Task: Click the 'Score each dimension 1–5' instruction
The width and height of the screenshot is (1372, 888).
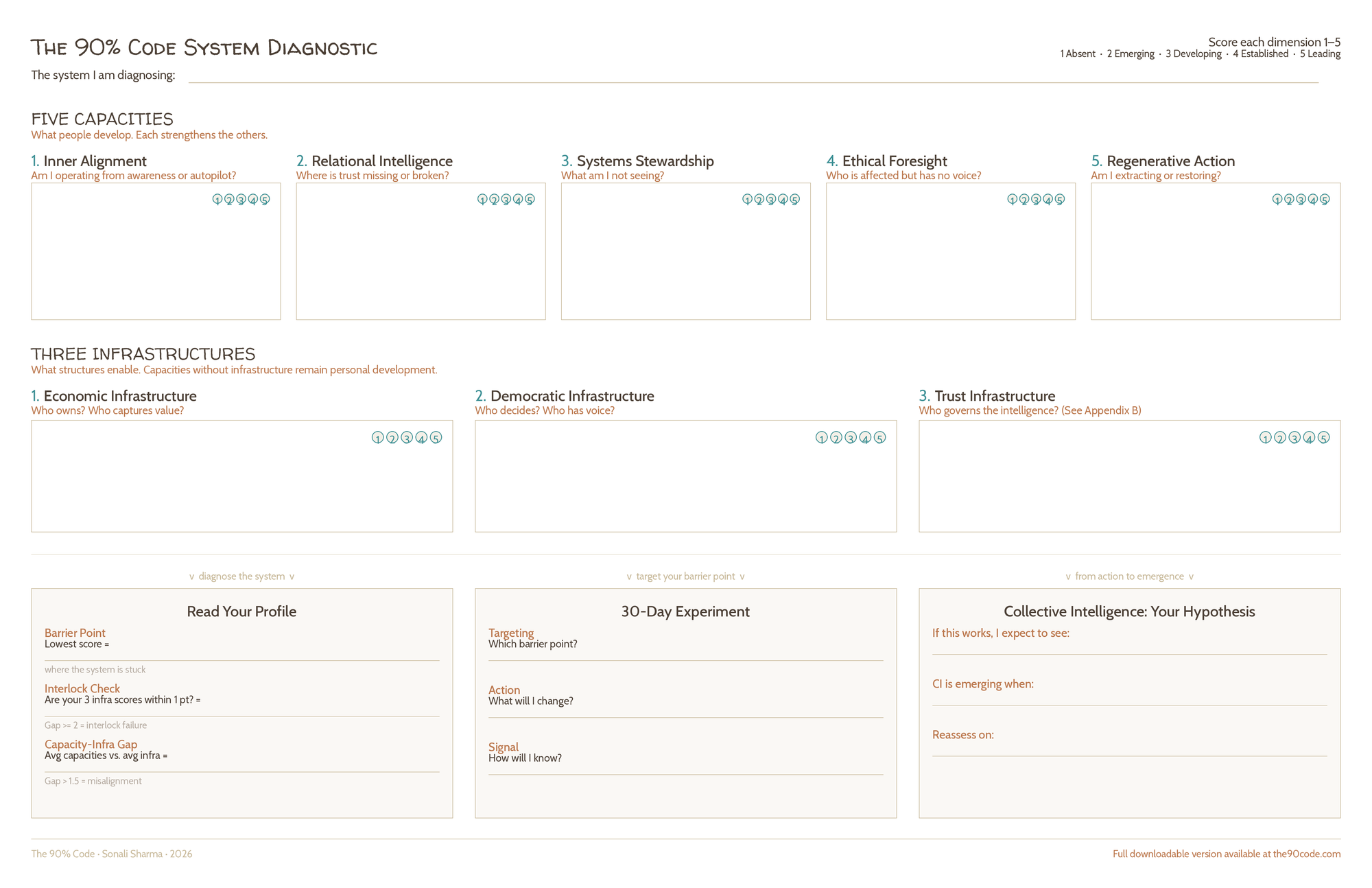Action: click(1275, 42)
